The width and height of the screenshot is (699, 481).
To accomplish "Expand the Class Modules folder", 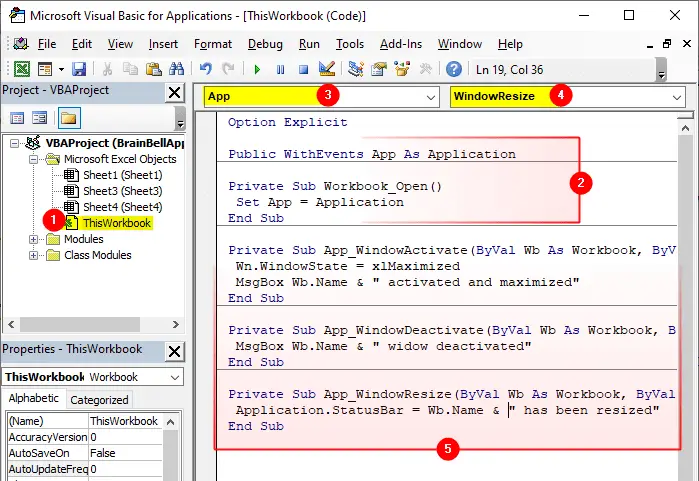I will click(x=33, y=255).
